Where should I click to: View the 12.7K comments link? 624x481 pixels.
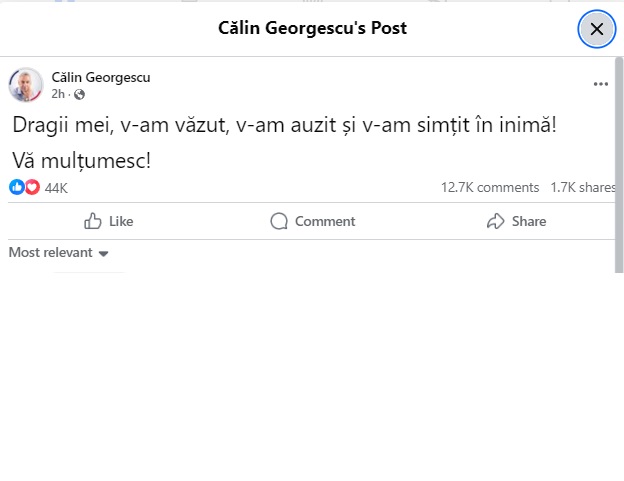click(x=490, y=187)
